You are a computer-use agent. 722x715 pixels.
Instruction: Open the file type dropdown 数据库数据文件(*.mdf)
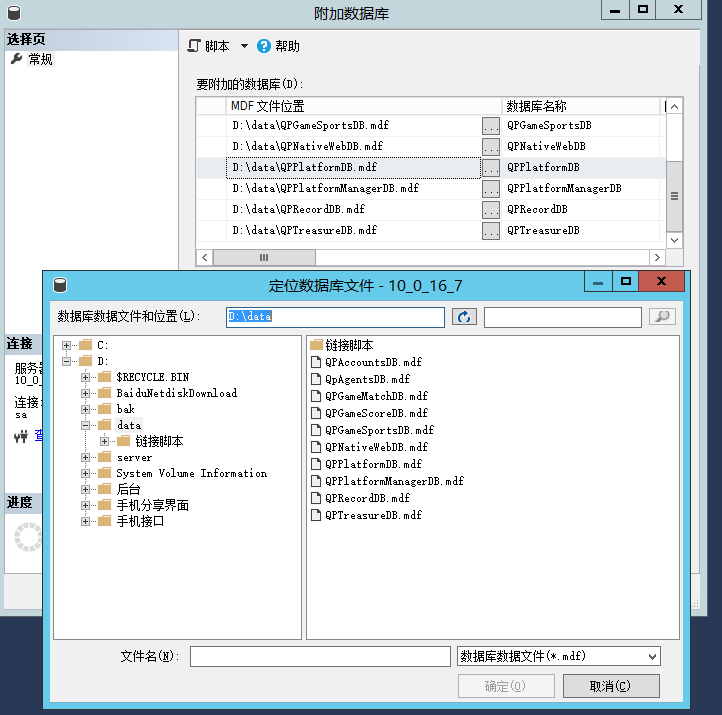tap(559, 657)
